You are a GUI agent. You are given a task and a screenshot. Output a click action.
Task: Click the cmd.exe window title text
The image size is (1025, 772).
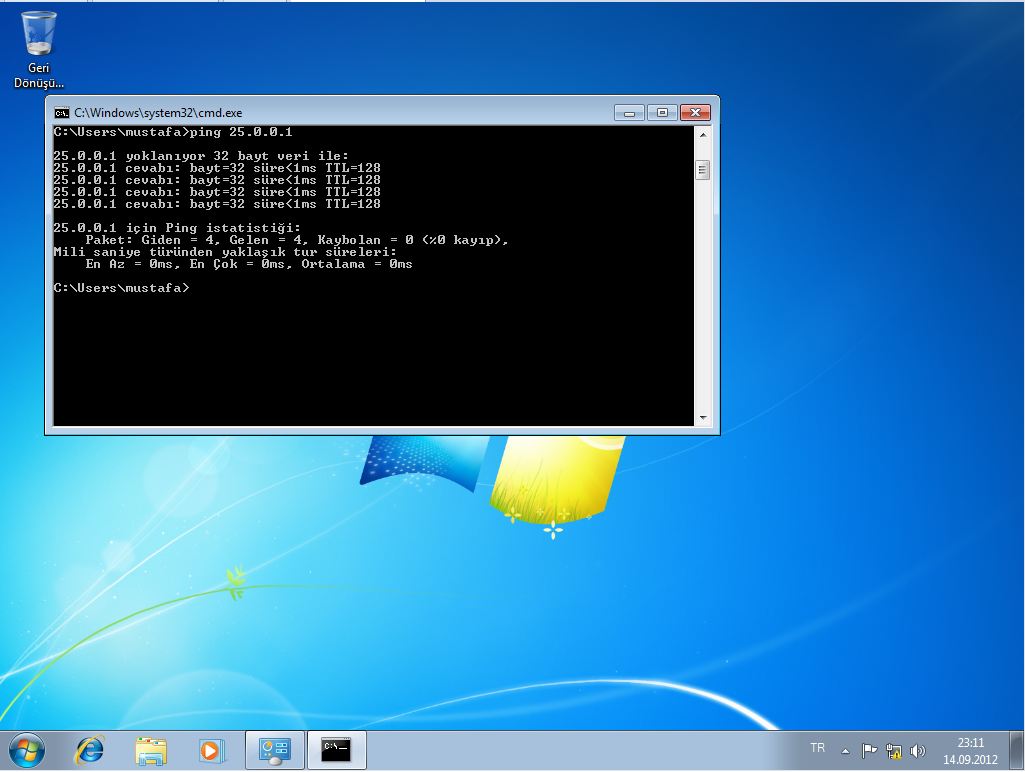click(x=158, y=113)
